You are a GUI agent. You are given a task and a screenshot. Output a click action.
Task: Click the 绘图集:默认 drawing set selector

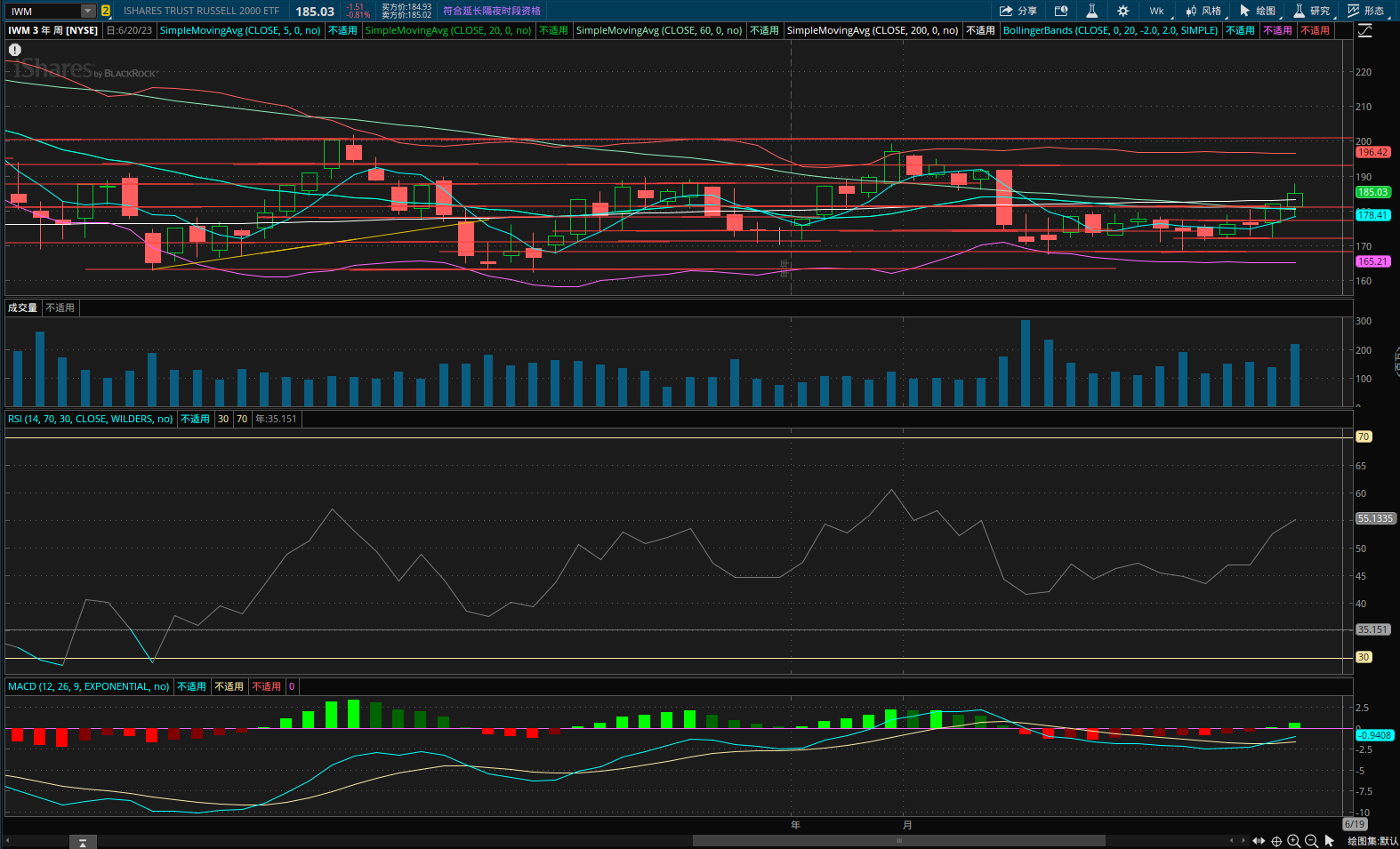[x=1372, y=841]
